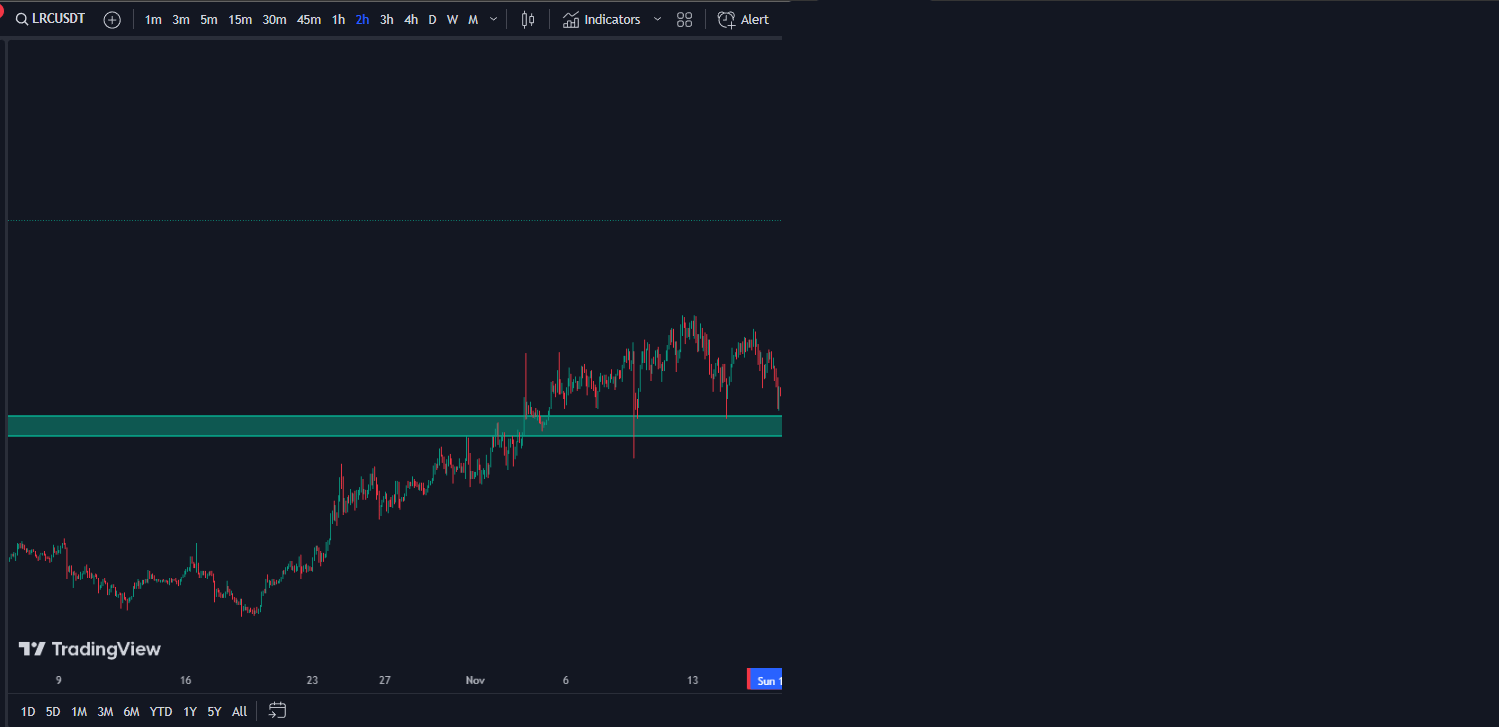The width and height of the screenshot is (1499, 727).
Task: Set the date range to 5D
Action: click(x=53, y=712)
